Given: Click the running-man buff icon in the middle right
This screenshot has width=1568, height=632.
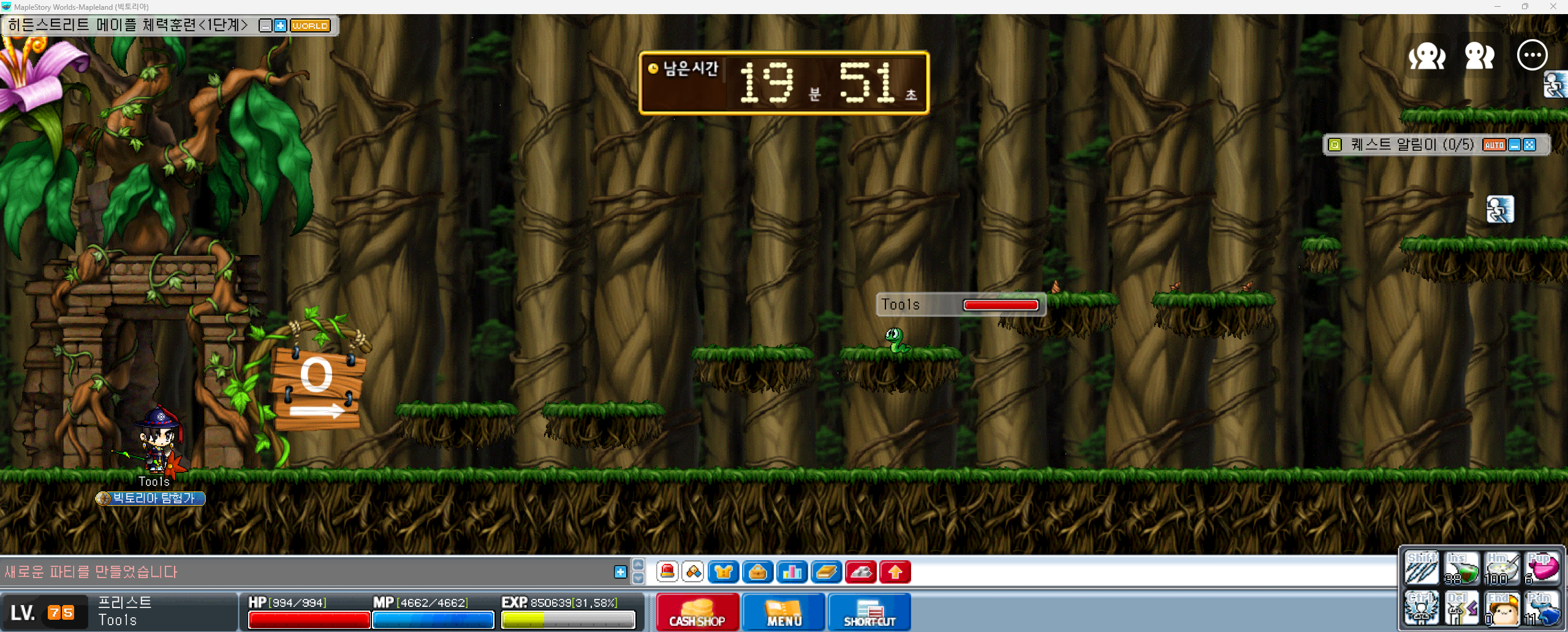Looking at the screenshot, I should (1499, 210).
